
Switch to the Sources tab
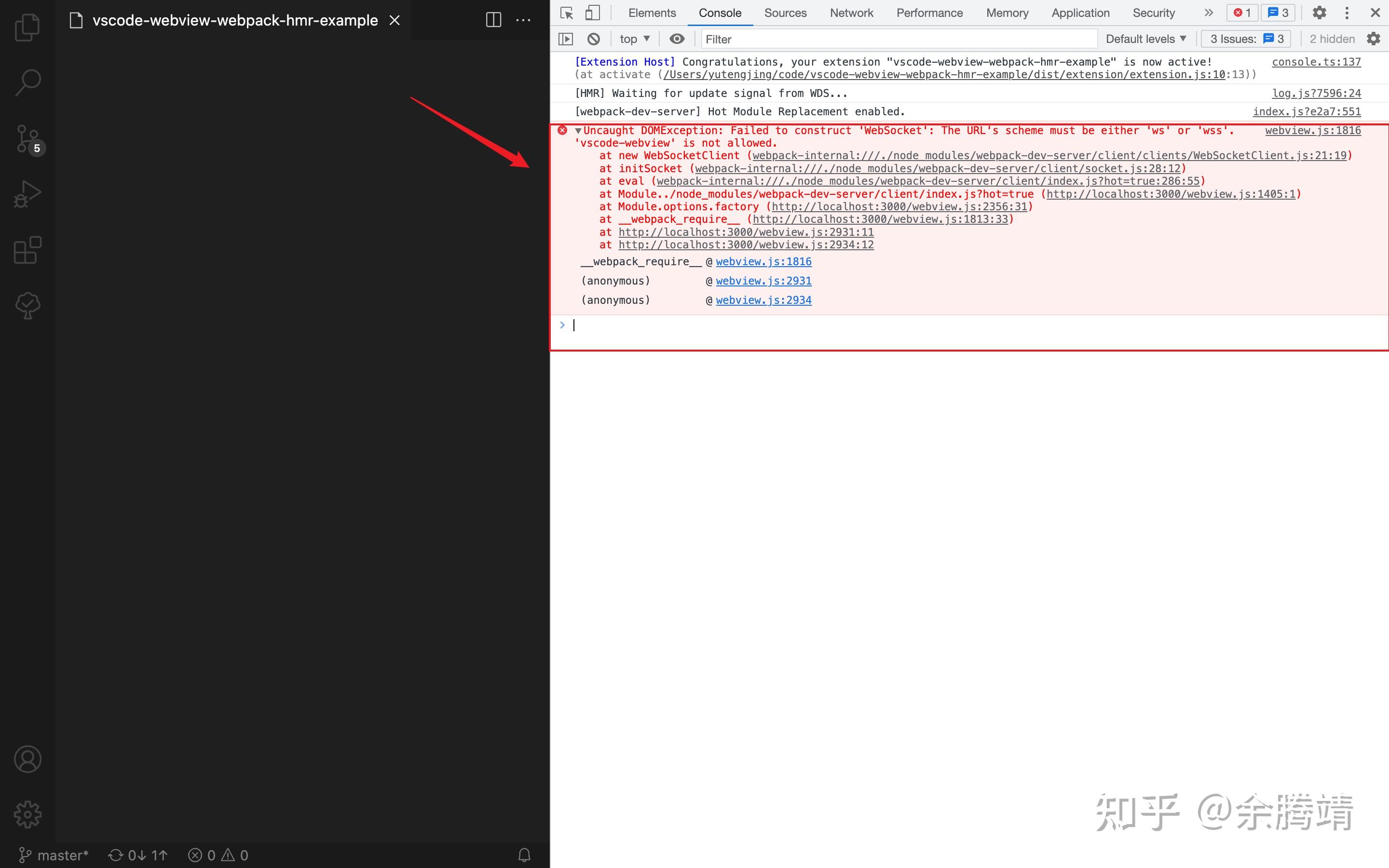(x=785, y=13)
